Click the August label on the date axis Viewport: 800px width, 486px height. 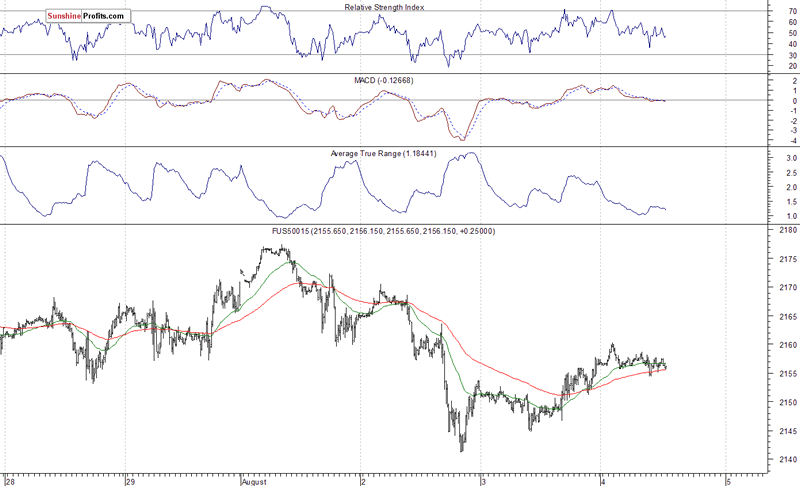point(254,480)
